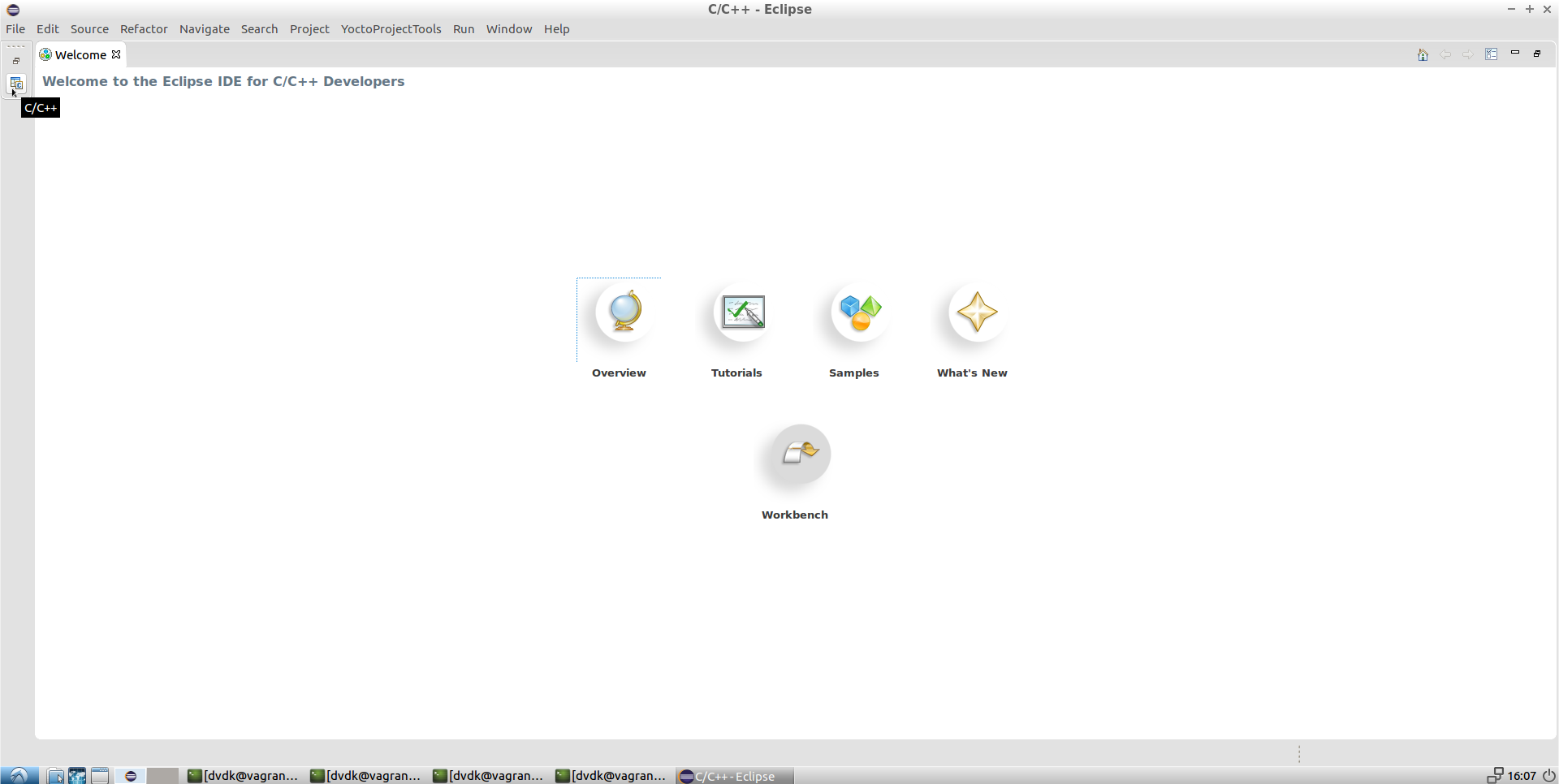Switch to first dvdk@vagrant terminal in taskbar
The image size is (1559, 784).
(x=244, y=776)
